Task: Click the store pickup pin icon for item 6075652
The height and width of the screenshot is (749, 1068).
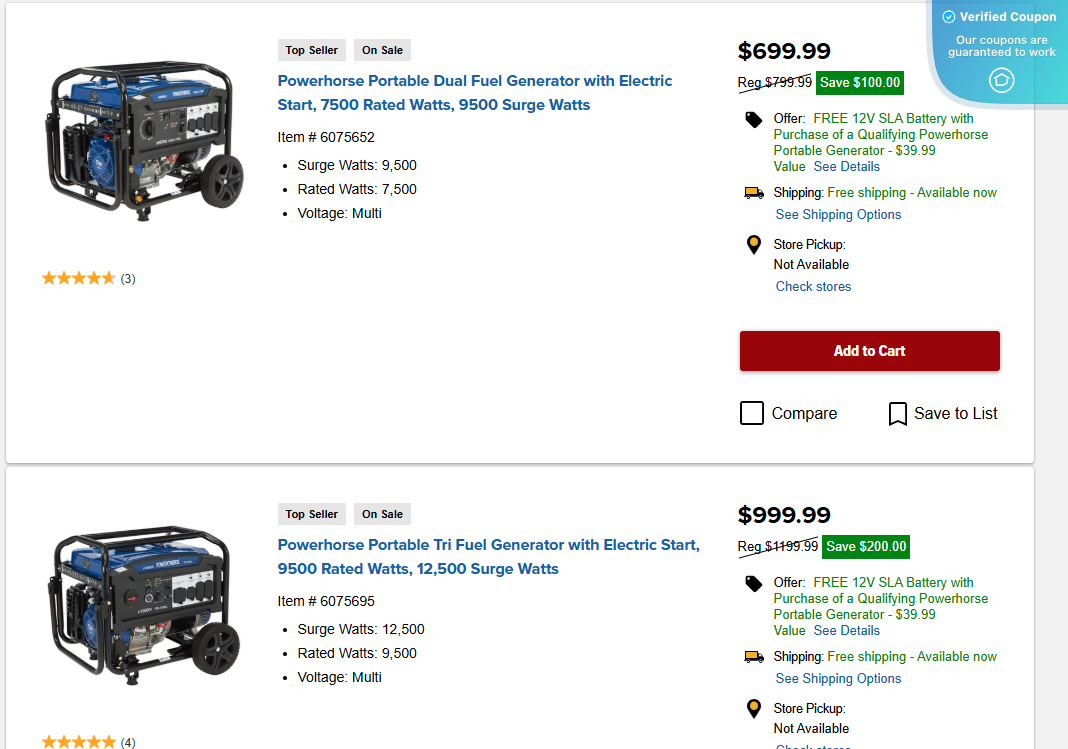Action: point(753,244)
